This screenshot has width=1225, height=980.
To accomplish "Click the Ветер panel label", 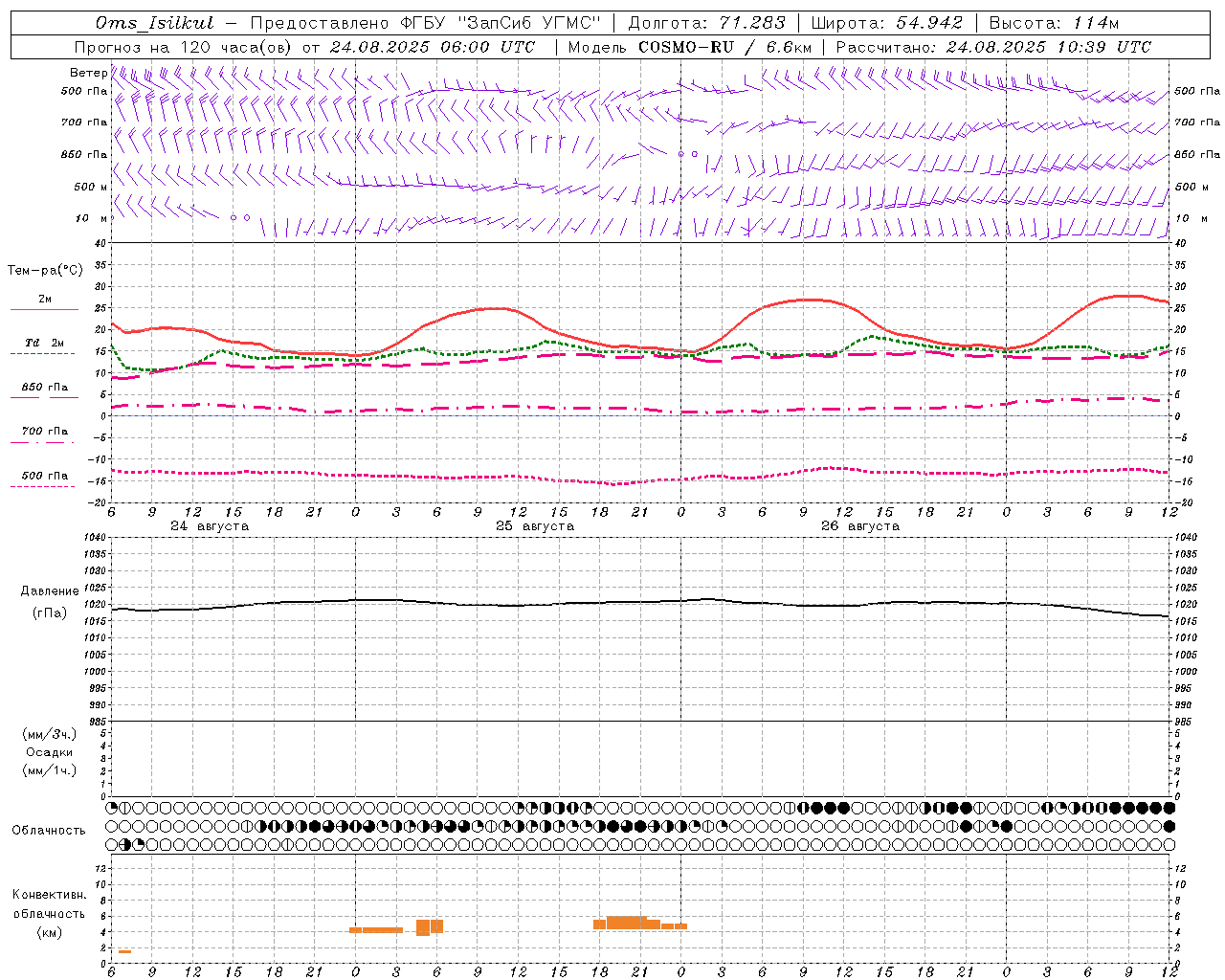I will click(x=88, y=73).
